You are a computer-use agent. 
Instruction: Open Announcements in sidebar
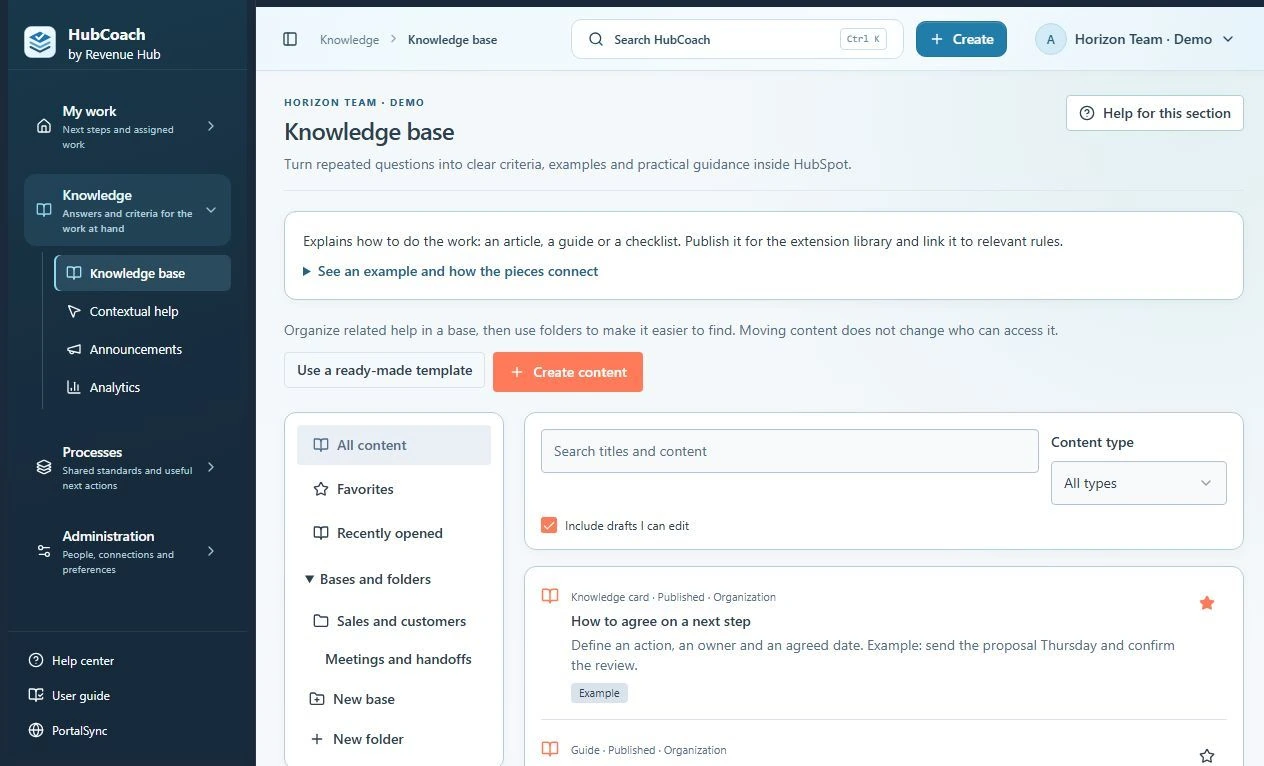[143, 349]
